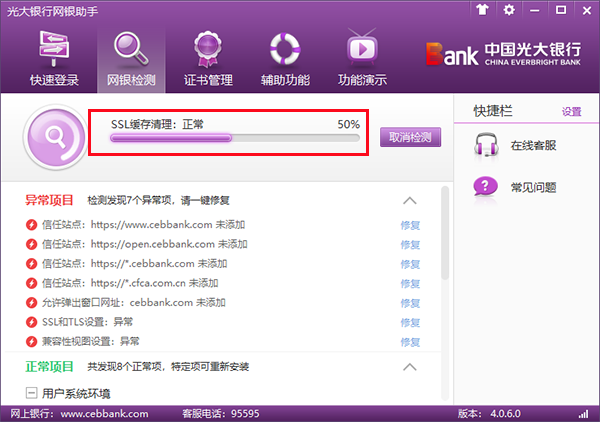Click the SSL缓存清理：正常 status text
Screen dimensions: 600x422
[157, 124]
